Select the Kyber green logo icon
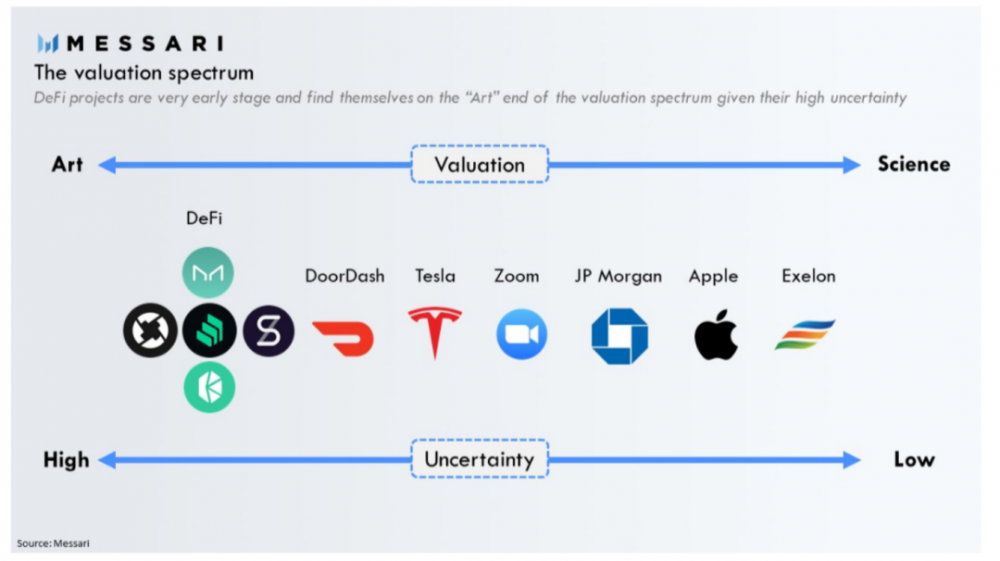1000x561 pixels. click(x=209, y=387)
